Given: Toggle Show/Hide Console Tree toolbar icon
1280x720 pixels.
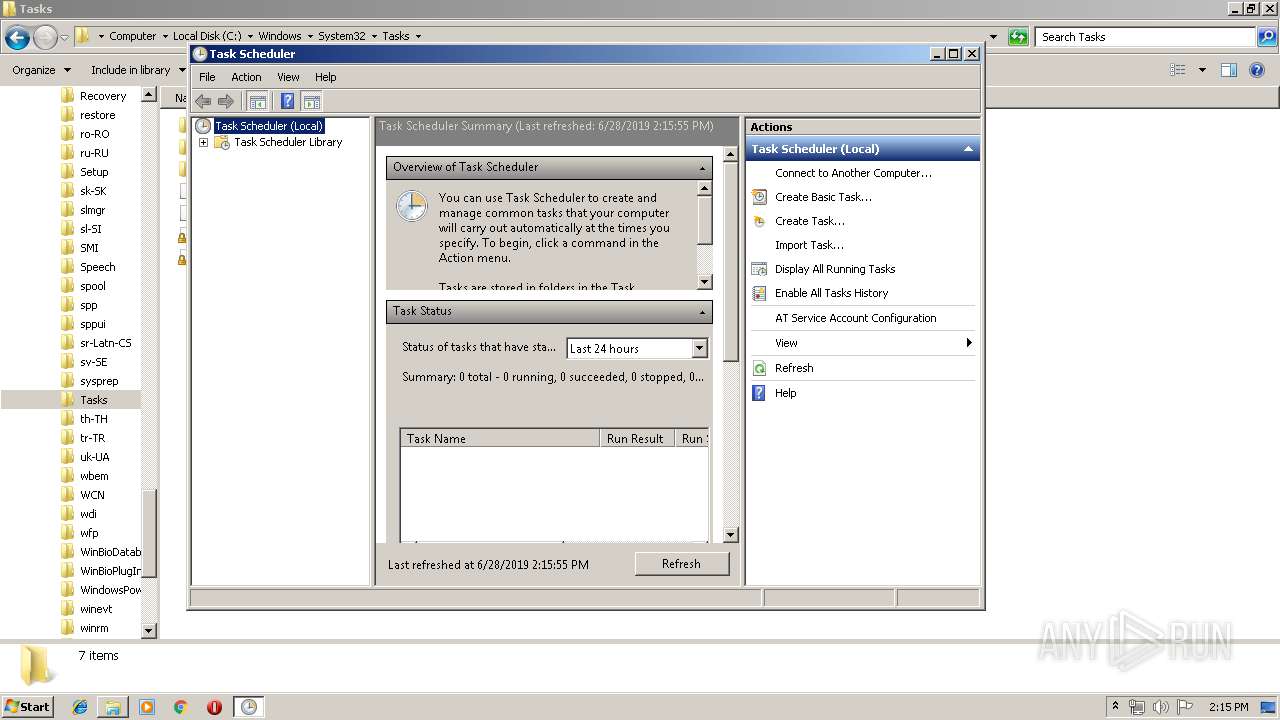Looking at the screenshot, I should (x=257, y=101).
